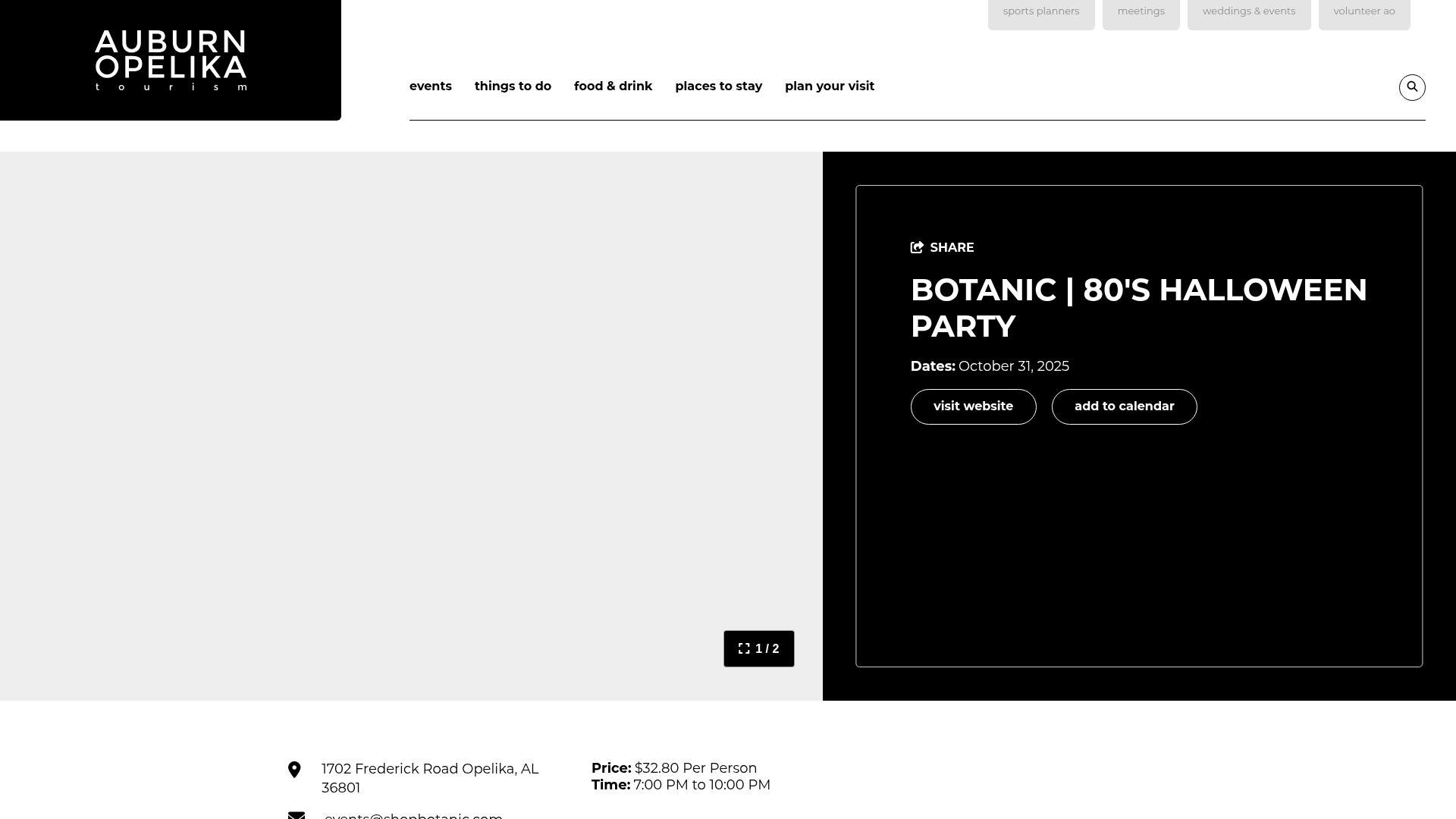Open the search magnifier icon
Viewport: 1456px width, 819px height.
pyautogui.click(x=1412, y=87)
